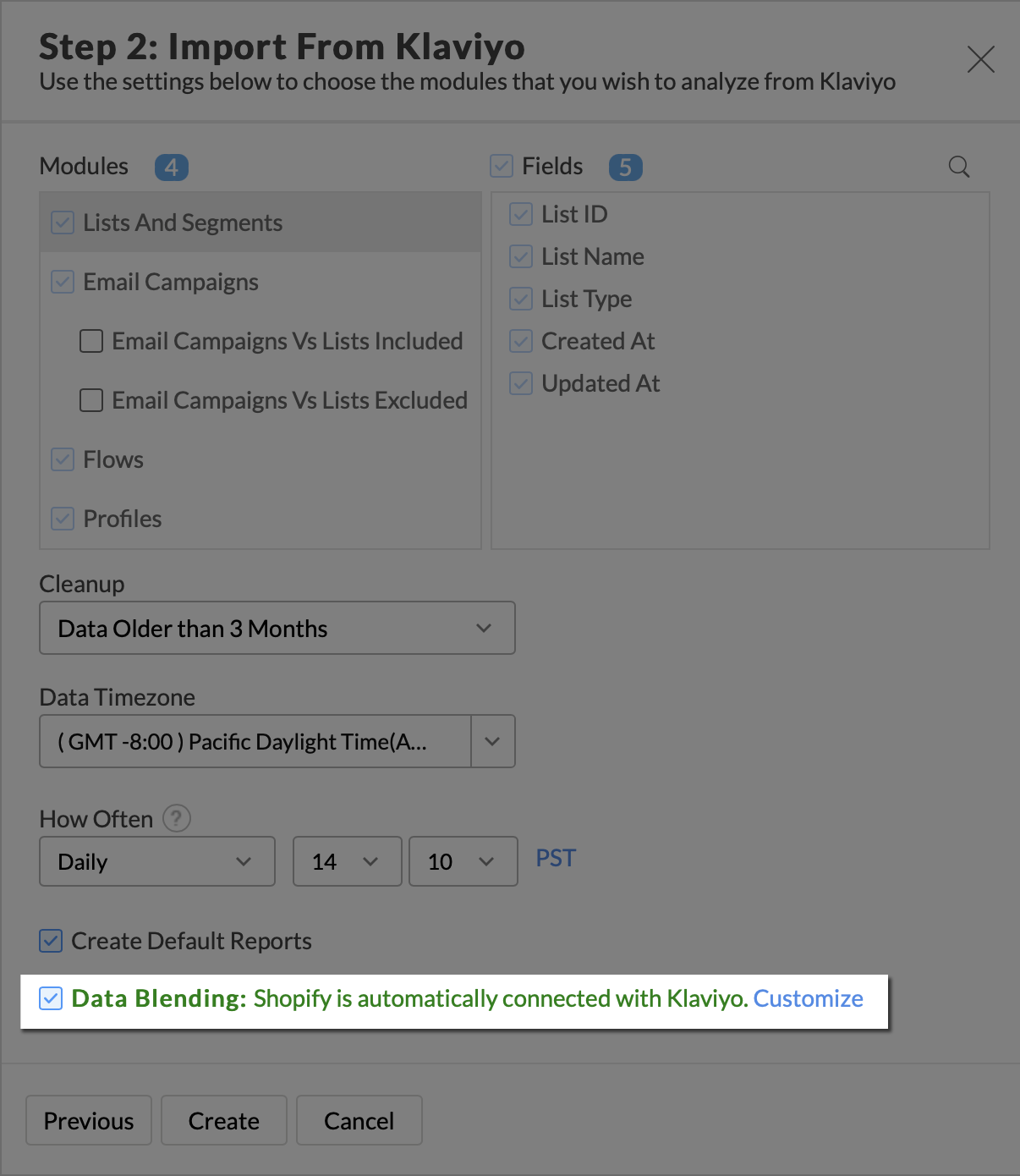Image resolution: width=1020 pixels, height=1176 pixels.
Task: Expand the Data Timezone dropdown arrow
Action: pyautogui.click(x=492, y=741)
